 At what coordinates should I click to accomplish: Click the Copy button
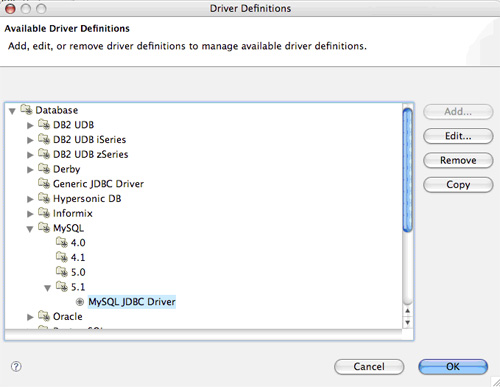[x=458, y=185]
